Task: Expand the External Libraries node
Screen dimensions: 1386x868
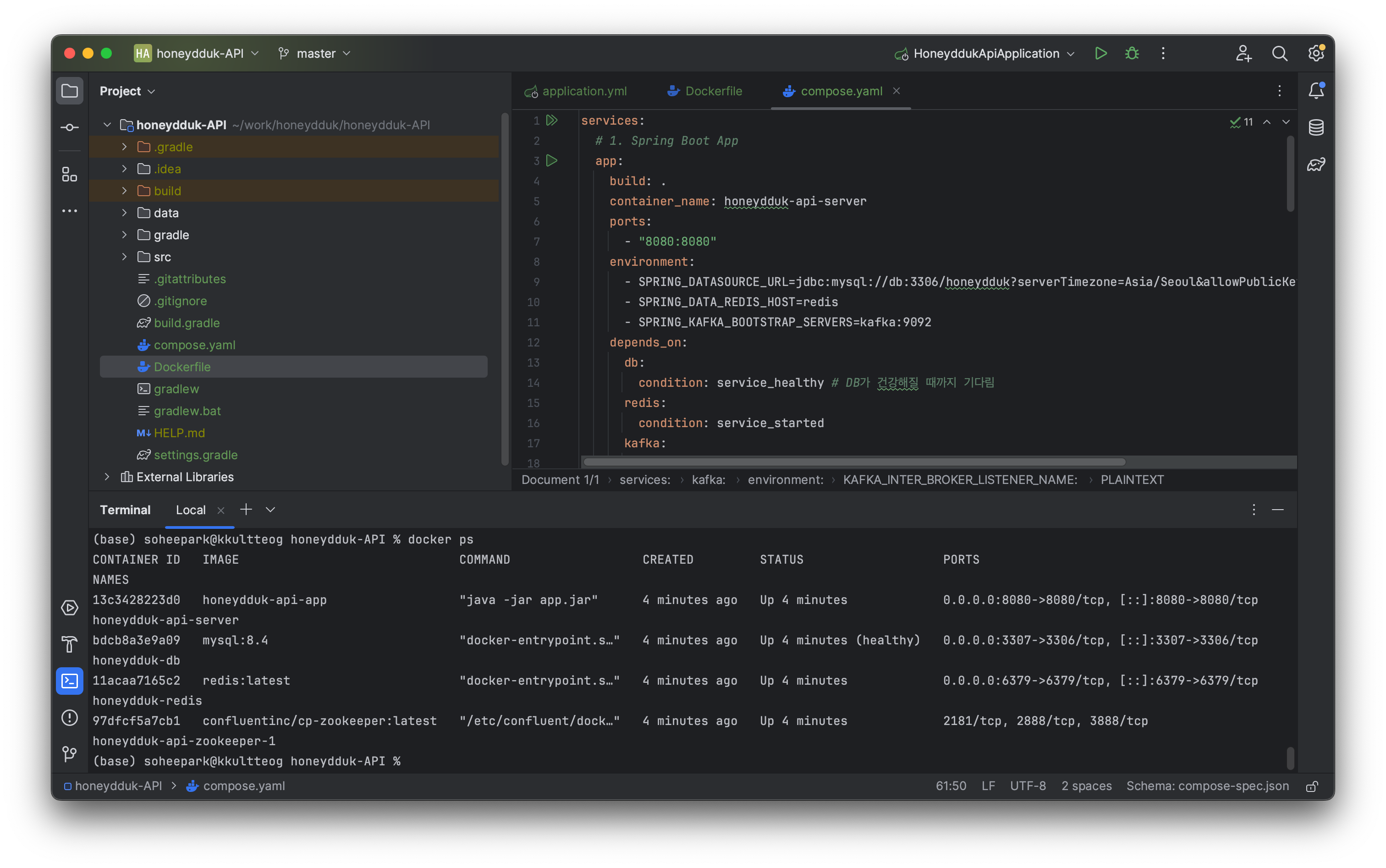Action: (x=107, y=477)
